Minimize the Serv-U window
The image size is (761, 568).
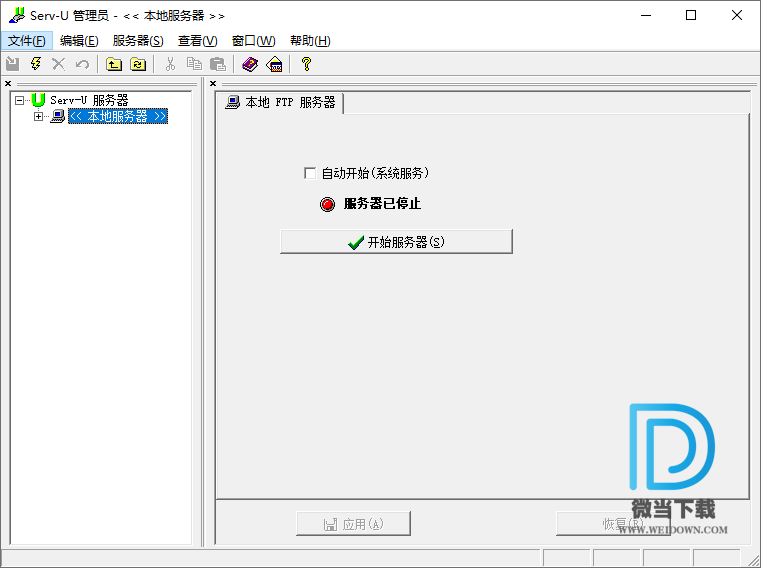[646, 16]
